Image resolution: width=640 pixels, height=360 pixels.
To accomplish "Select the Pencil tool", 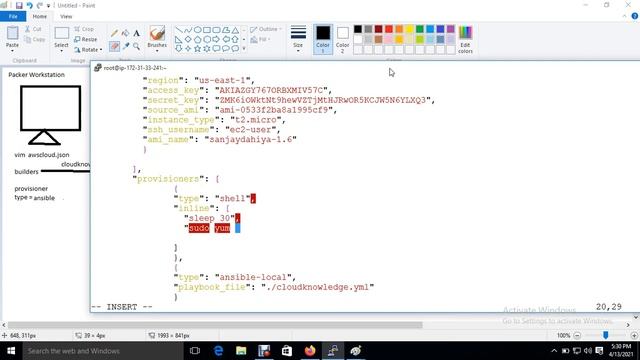I will (114, 33).
